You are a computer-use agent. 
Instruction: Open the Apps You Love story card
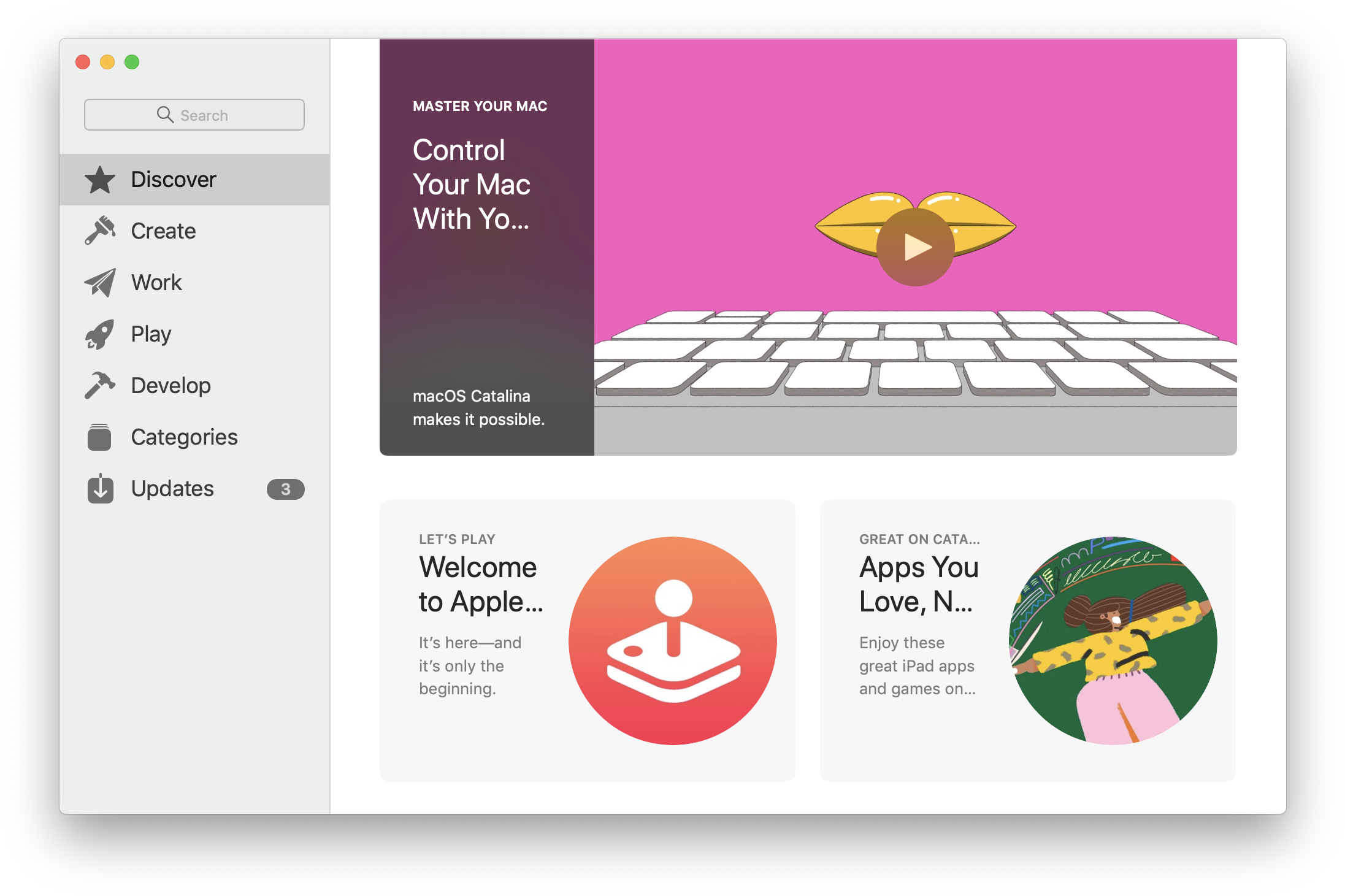point(1028,641)
